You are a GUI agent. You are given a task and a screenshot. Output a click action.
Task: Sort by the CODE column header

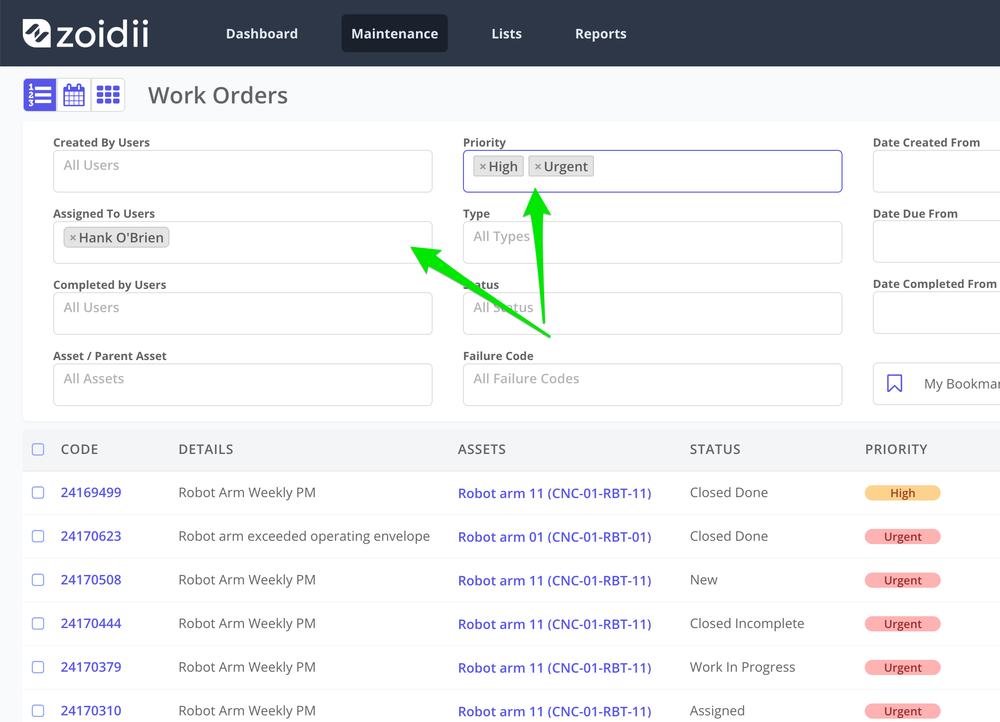[79, 450]
